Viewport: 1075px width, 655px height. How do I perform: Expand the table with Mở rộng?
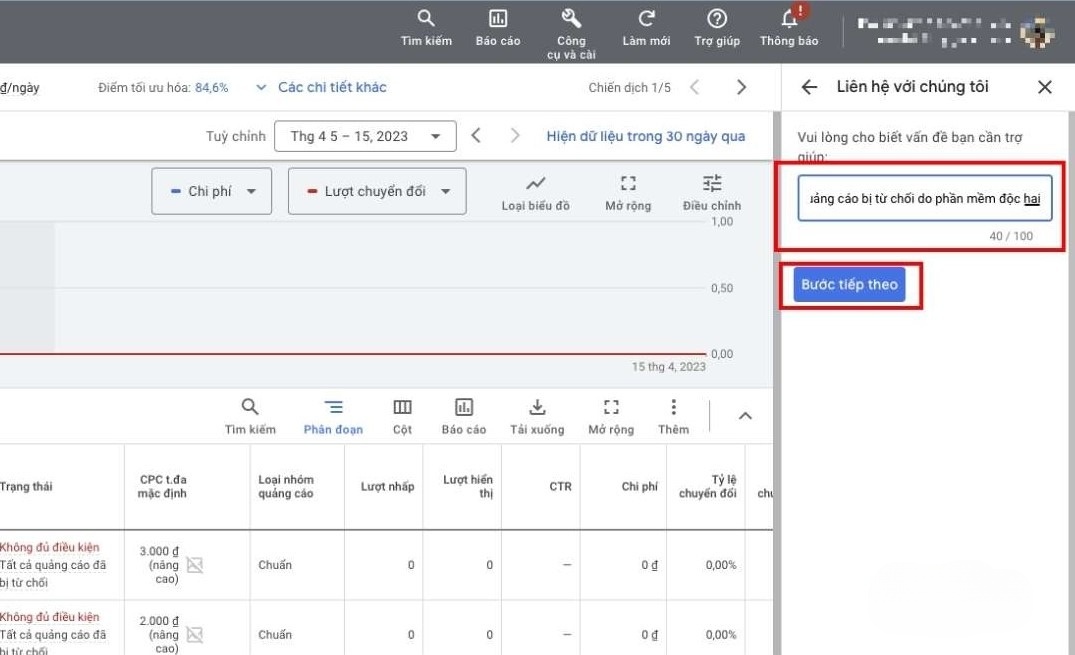[611, 416]
